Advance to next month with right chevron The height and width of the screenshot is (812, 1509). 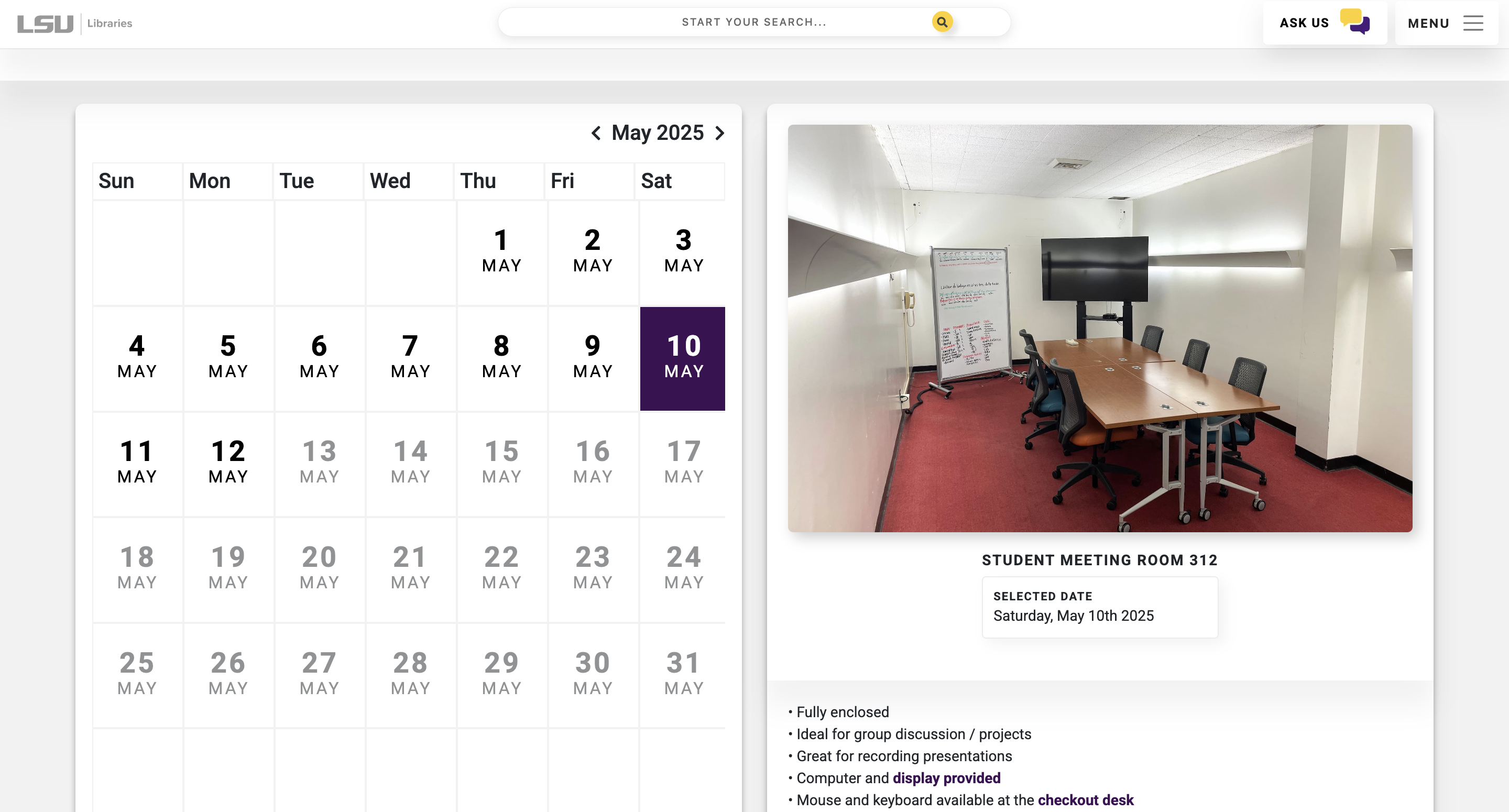720,133
